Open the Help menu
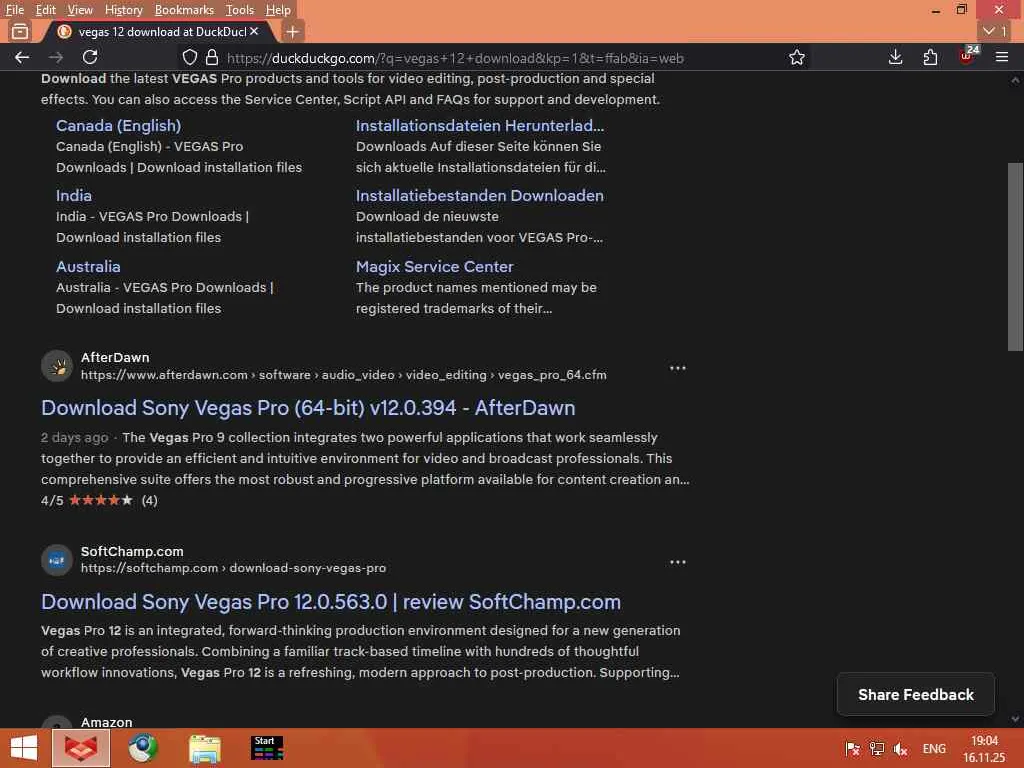 click(x=278, y=10)
